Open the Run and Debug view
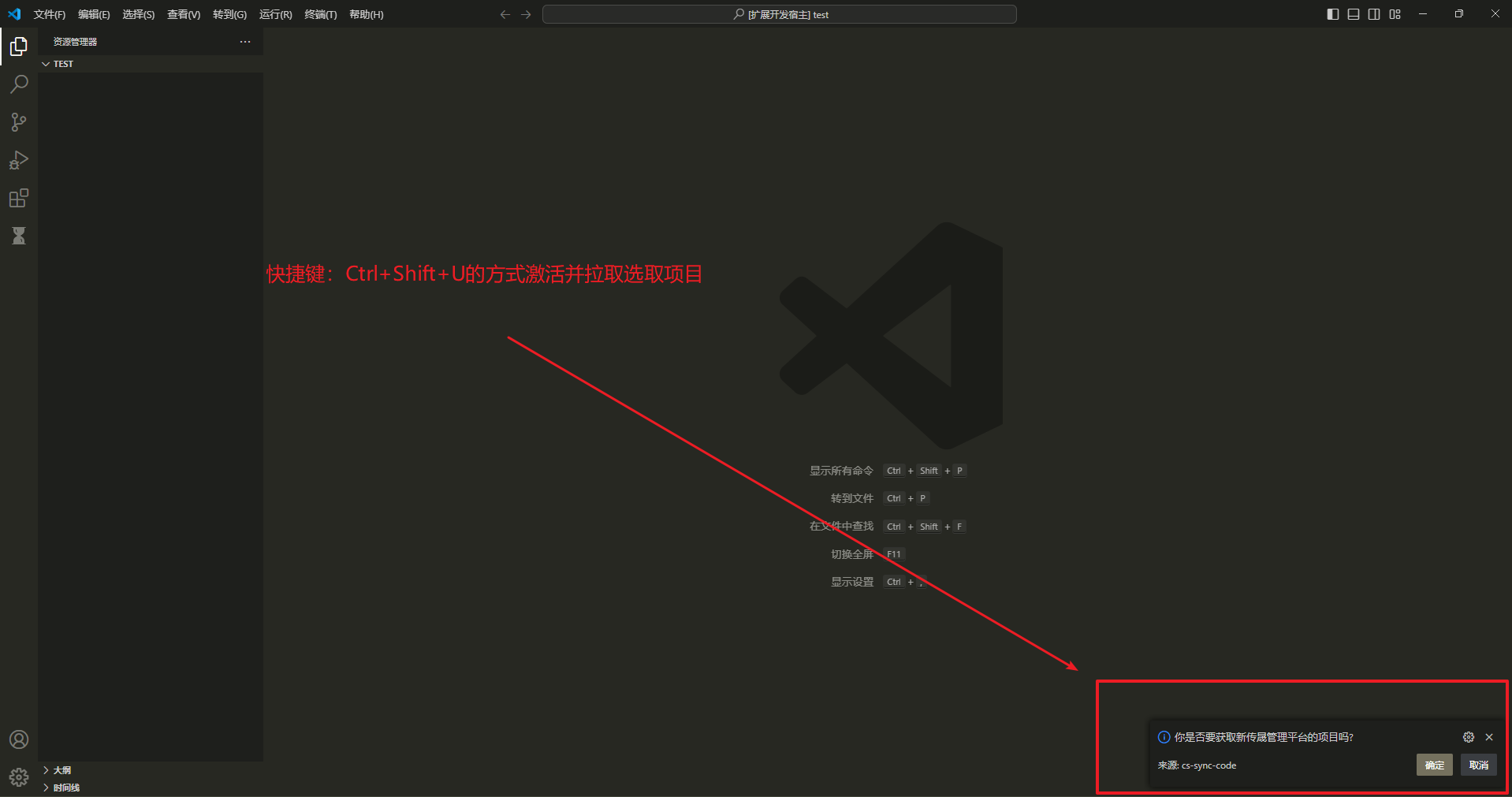The image size is (1512, 797). click(19, 160)
